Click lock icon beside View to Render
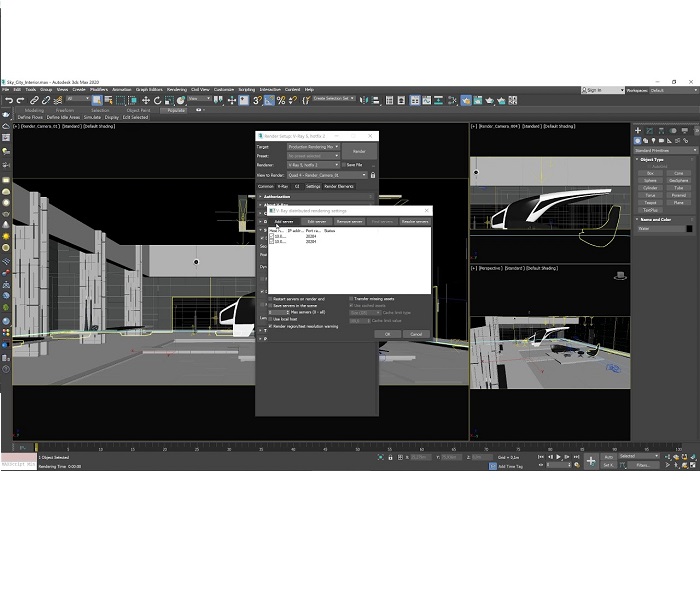The width and height of the screenshot is (700, 602). (x=373, y=175)
